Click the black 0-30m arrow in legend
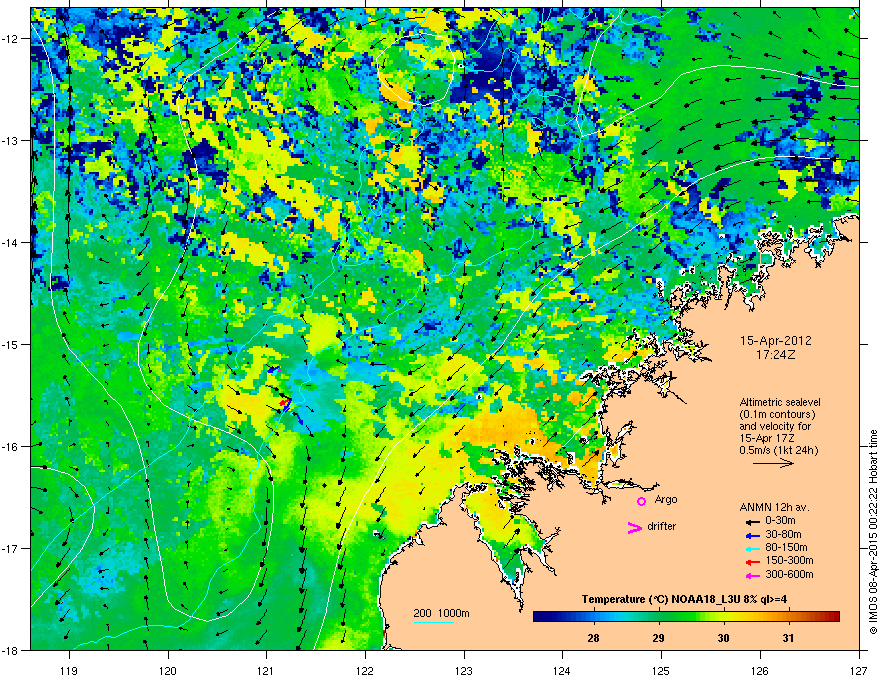 (752, 522)
